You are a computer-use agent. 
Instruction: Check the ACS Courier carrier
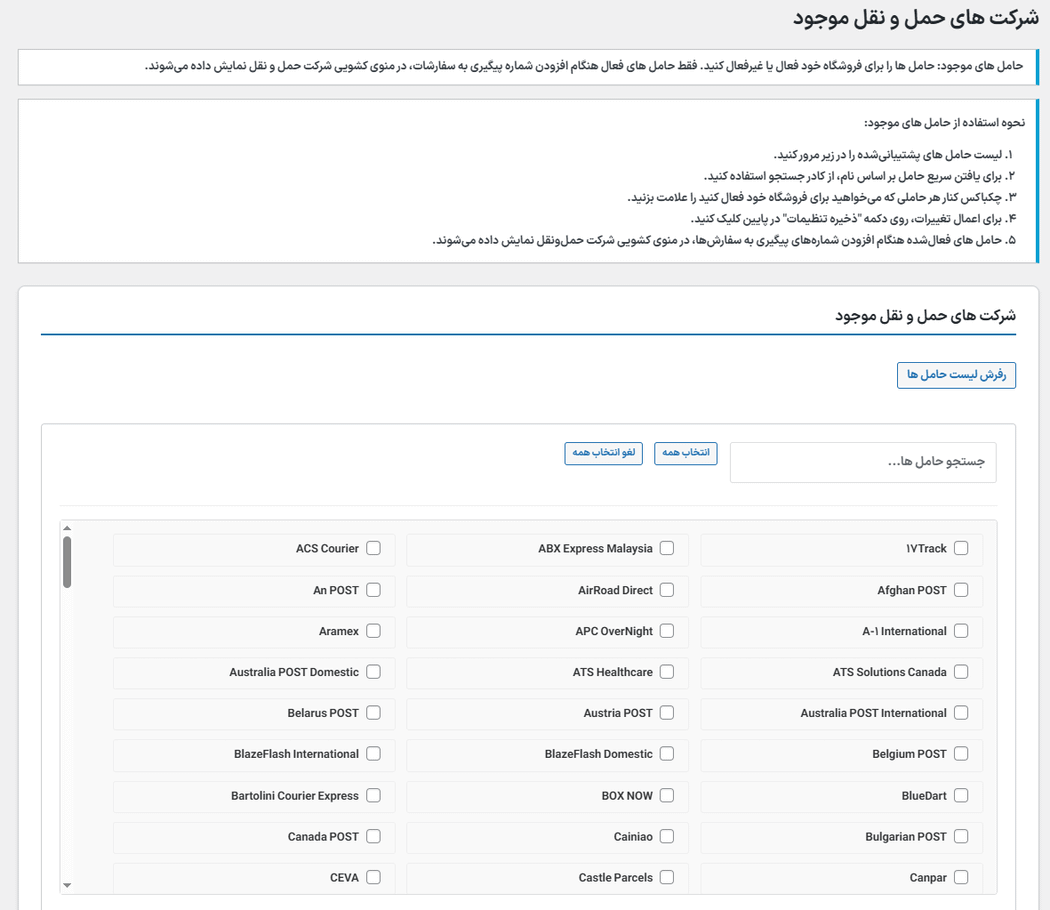[x=373, y=548]
